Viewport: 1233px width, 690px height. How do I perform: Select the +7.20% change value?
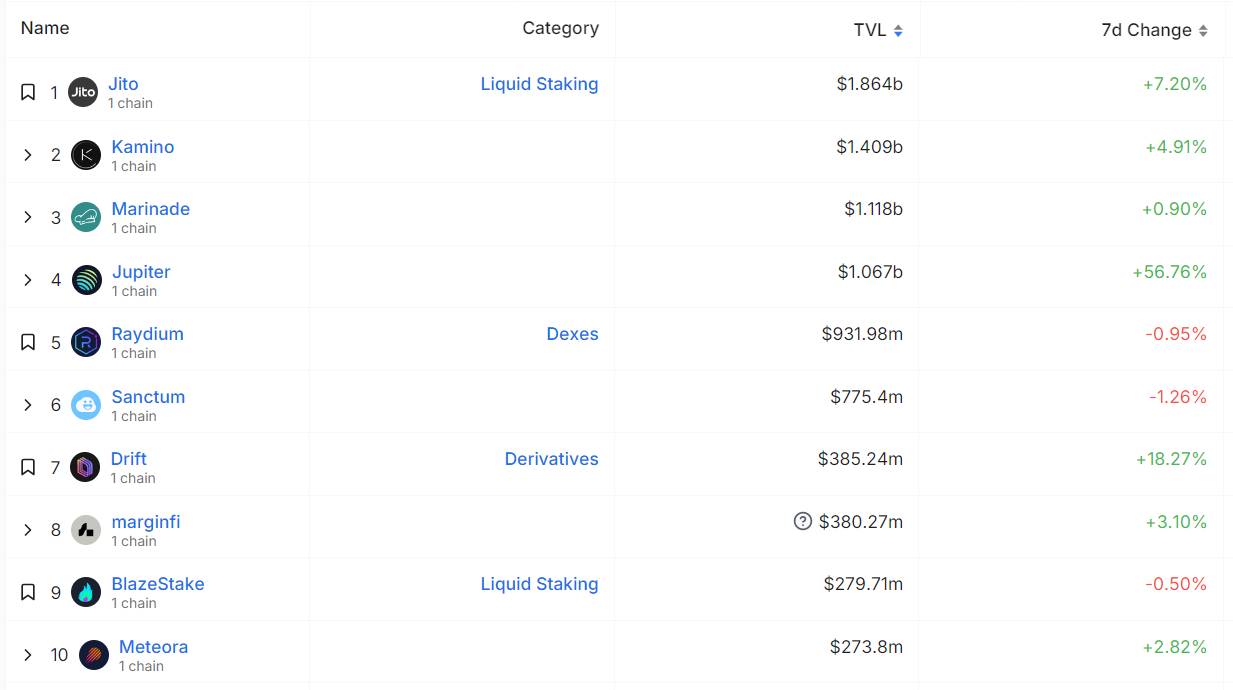click(1175, 84)
